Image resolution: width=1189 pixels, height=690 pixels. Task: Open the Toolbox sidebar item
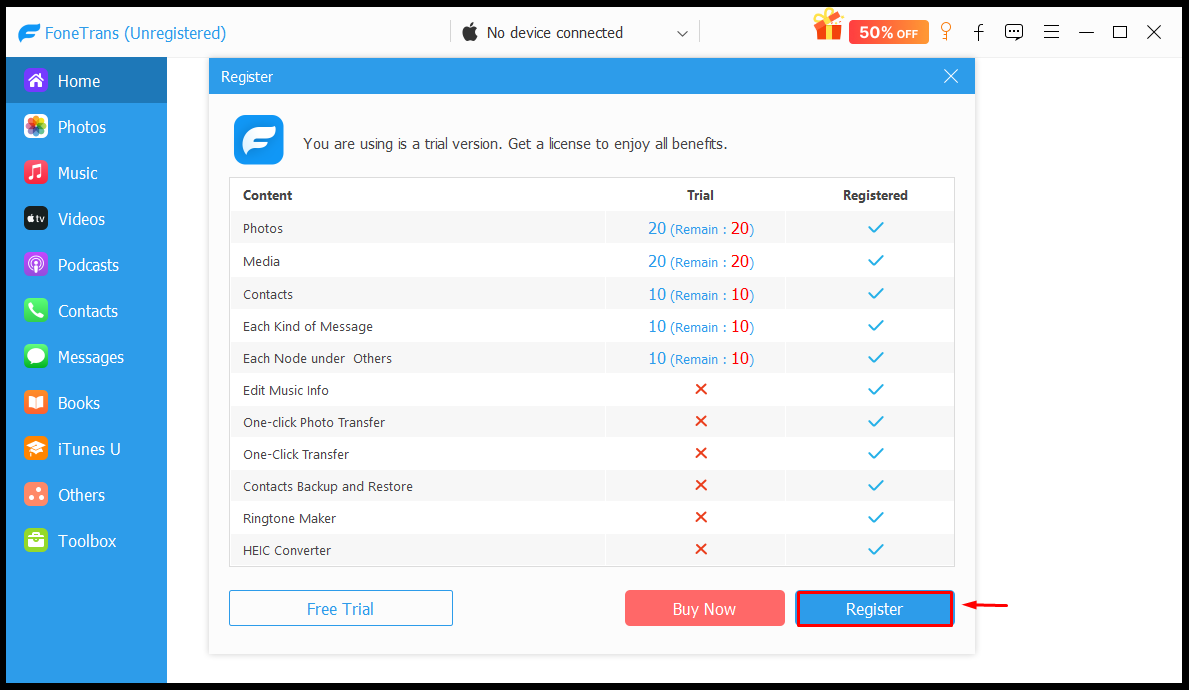(x=86, y=541)
